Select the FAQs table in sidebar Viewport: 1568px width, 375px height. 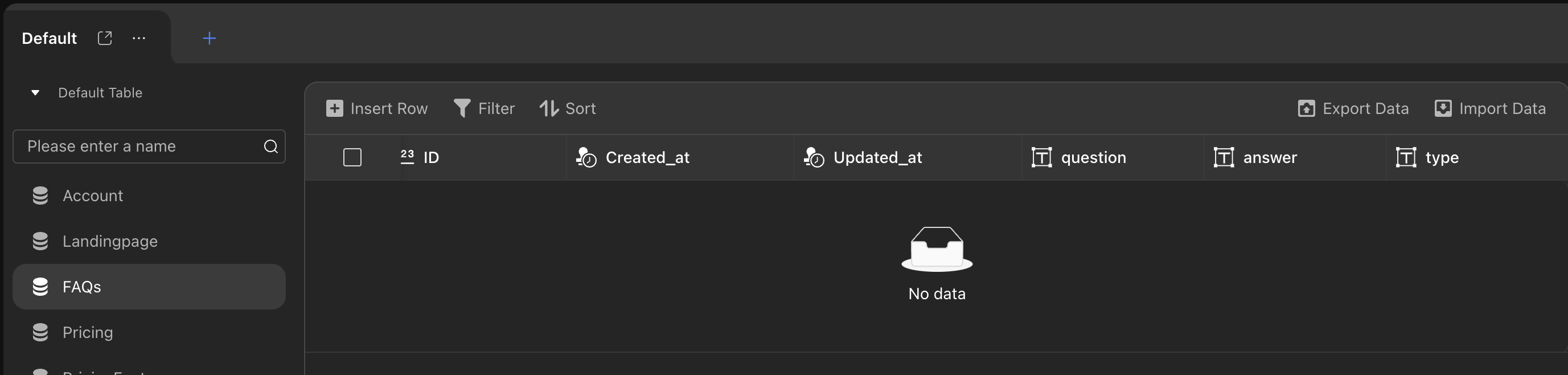click(x=149, y=287)
